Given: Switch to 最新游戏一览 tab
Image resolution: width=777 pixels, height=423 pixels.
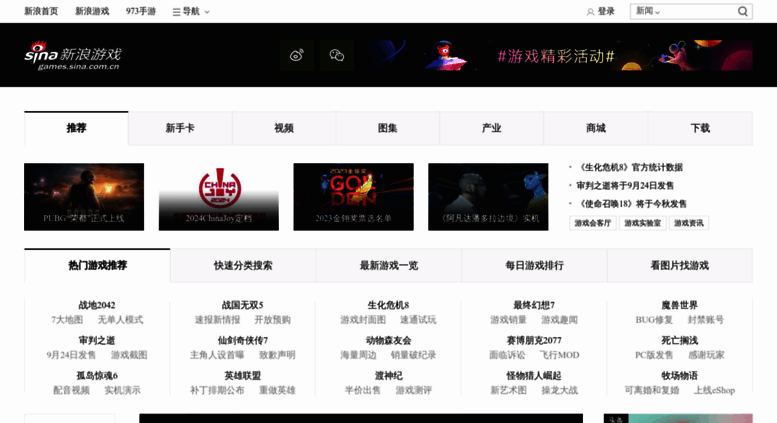Looking at the screenshot, I should pyautogui.click(x=388, y=265).
